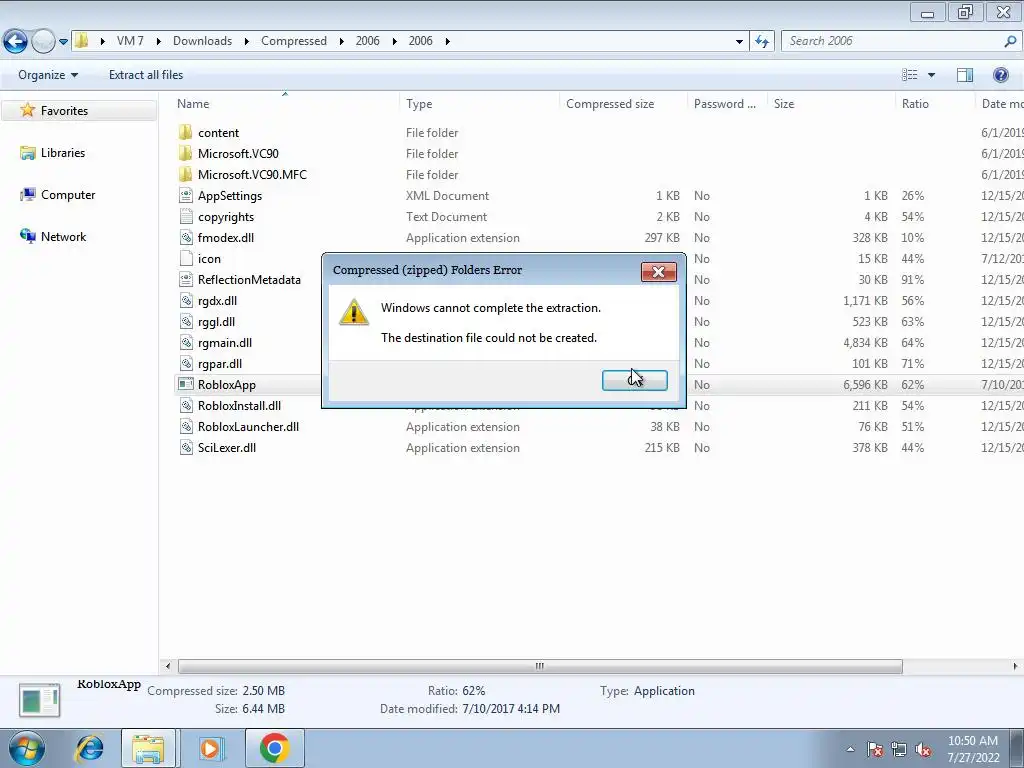Click the scroll right arrow

pyautogui.click(x=1015, y=666)
